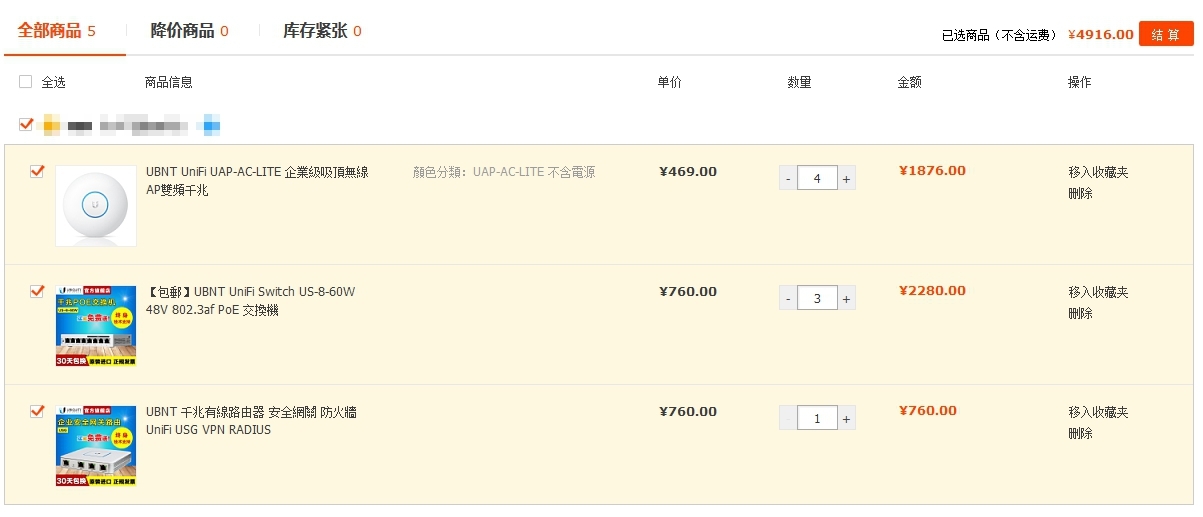Open UniFi USG router product thumbnail
The height and width of the screenshot is (517, 1203).
click(x=96, y=446)
